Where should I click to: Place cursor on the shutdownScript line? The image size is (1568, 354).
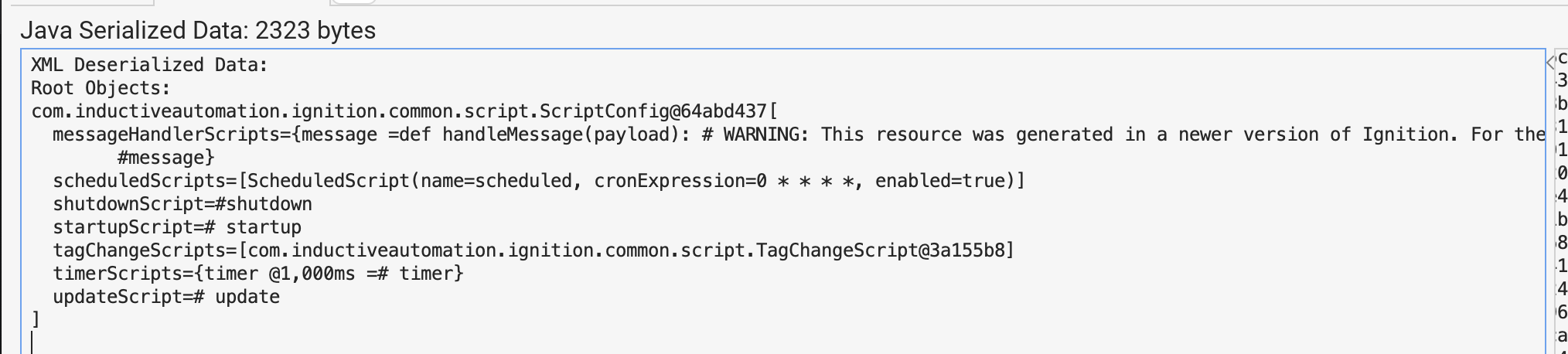point(182,204)
